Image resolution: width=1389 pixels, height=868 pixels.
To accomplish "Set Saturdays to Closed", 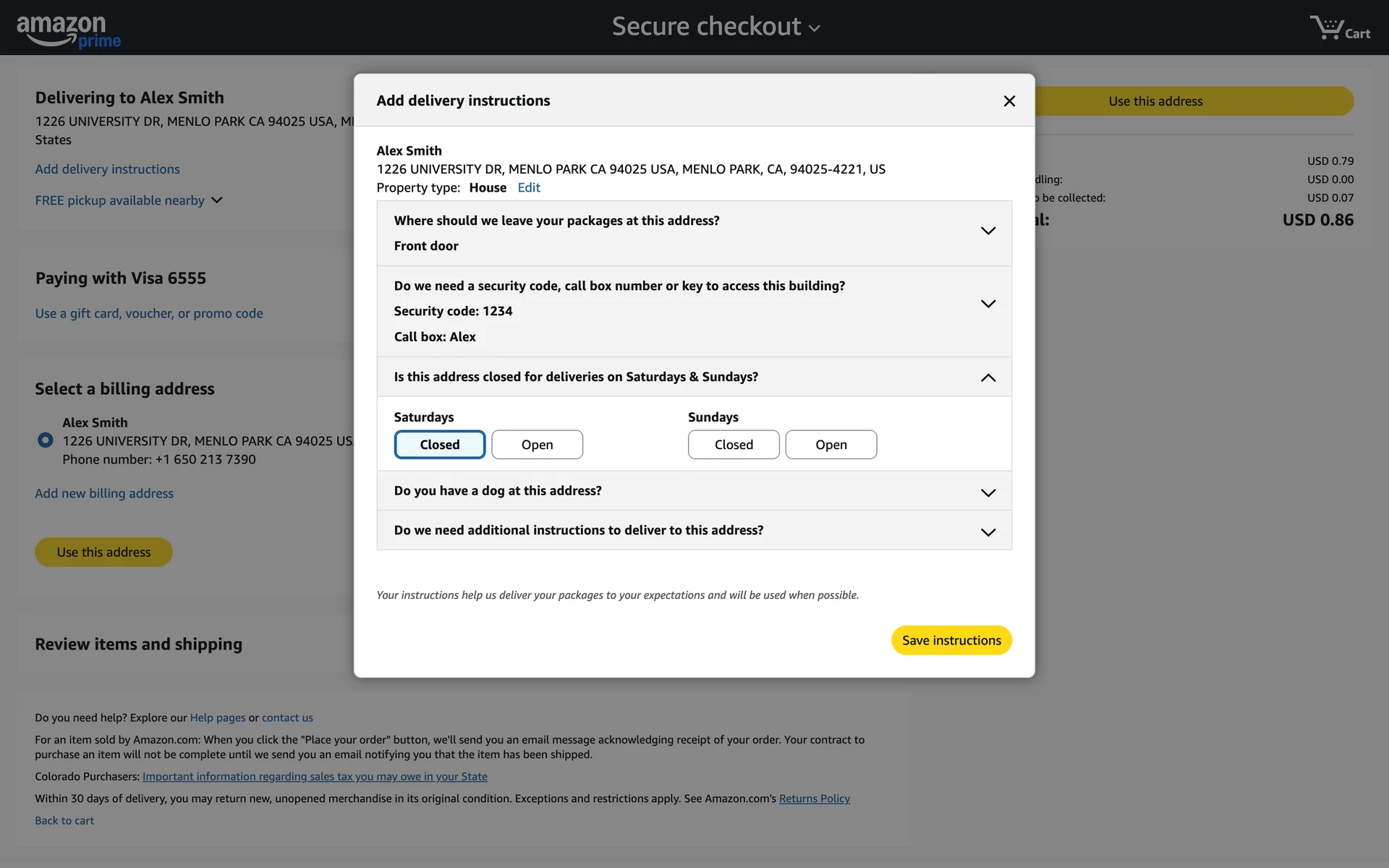I will (439, 445).
